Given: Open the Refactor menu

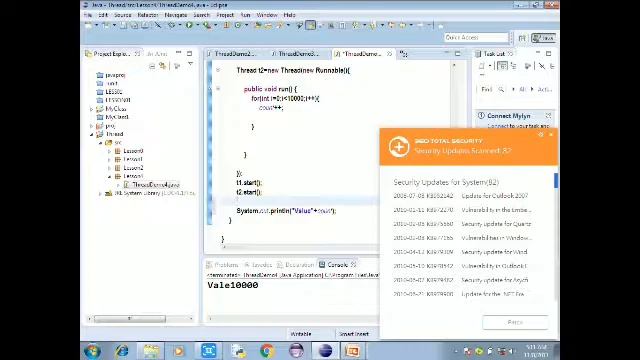Looking at the screenshot, I should [147, 15].
